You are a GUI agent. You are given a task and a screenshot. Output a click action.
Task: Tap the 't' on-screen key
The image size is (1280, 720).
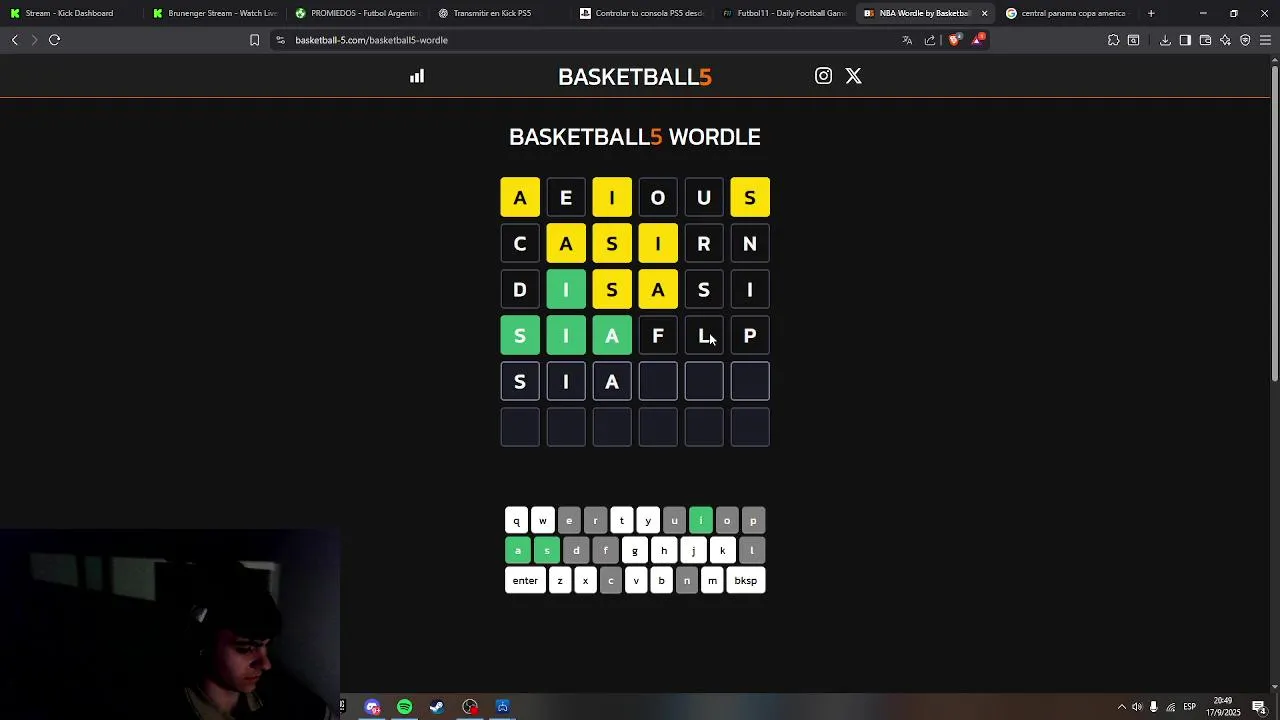[x=622, y=520]
